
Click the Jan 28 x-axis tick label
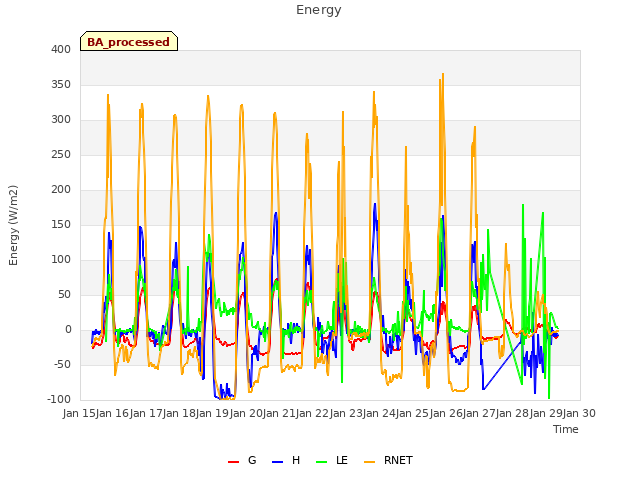pyautogui.click(x=512, y=413)
